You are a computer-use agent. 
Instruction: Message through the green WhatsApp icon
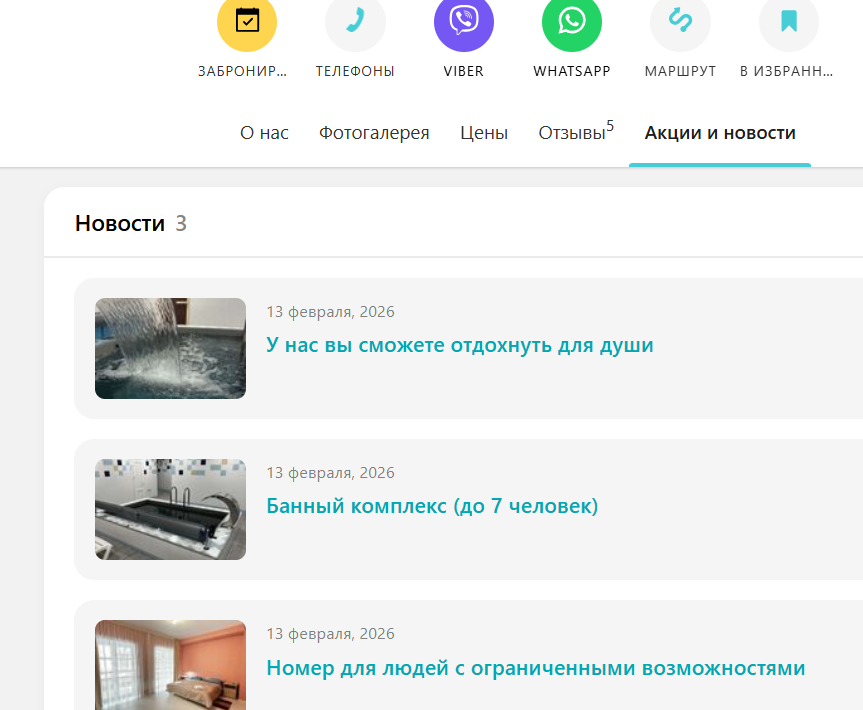(x=572, y=22)
